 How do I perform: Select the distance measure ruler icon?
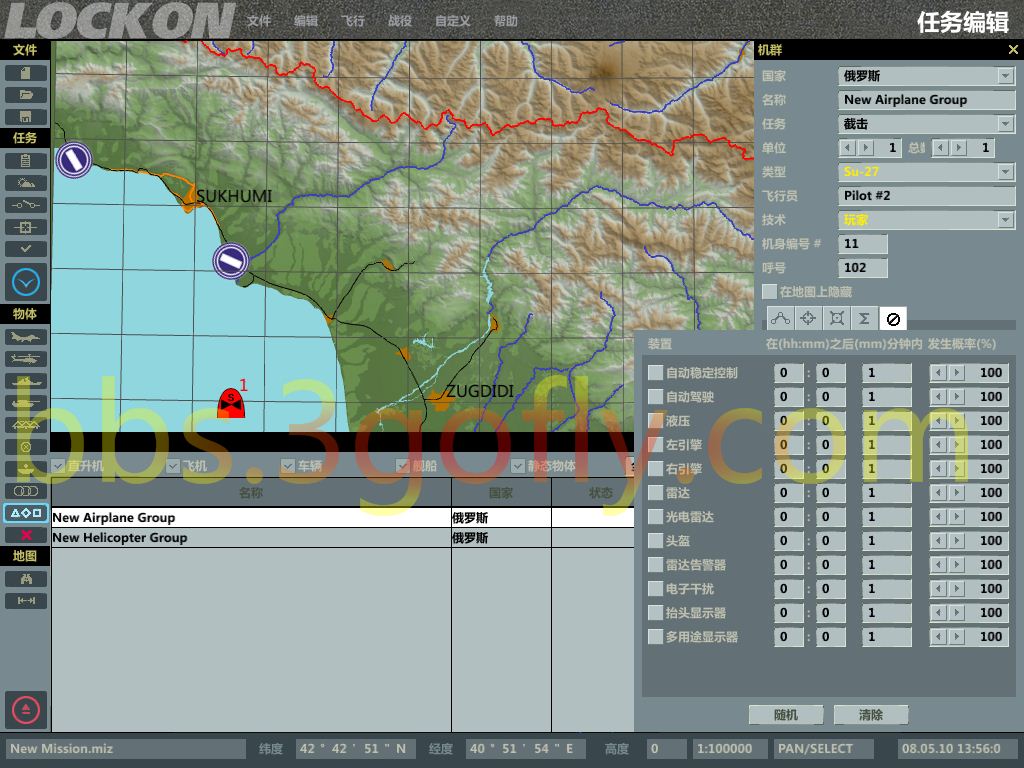click(x=25, y=601)
